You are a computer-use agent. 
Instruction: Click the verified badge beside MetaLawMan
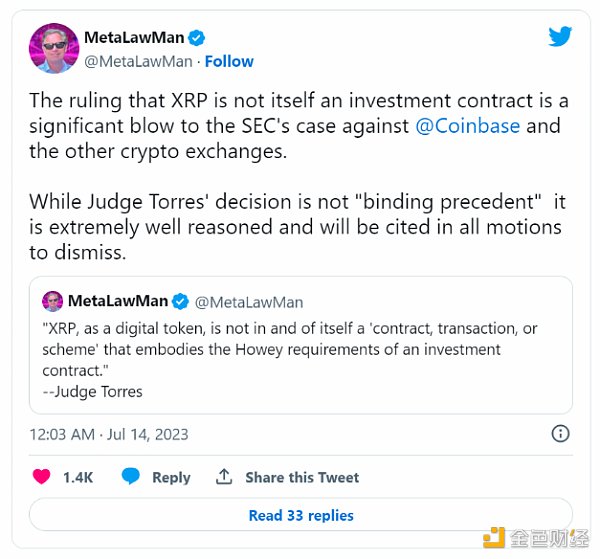pyautogui.click(x=197, y=38)
